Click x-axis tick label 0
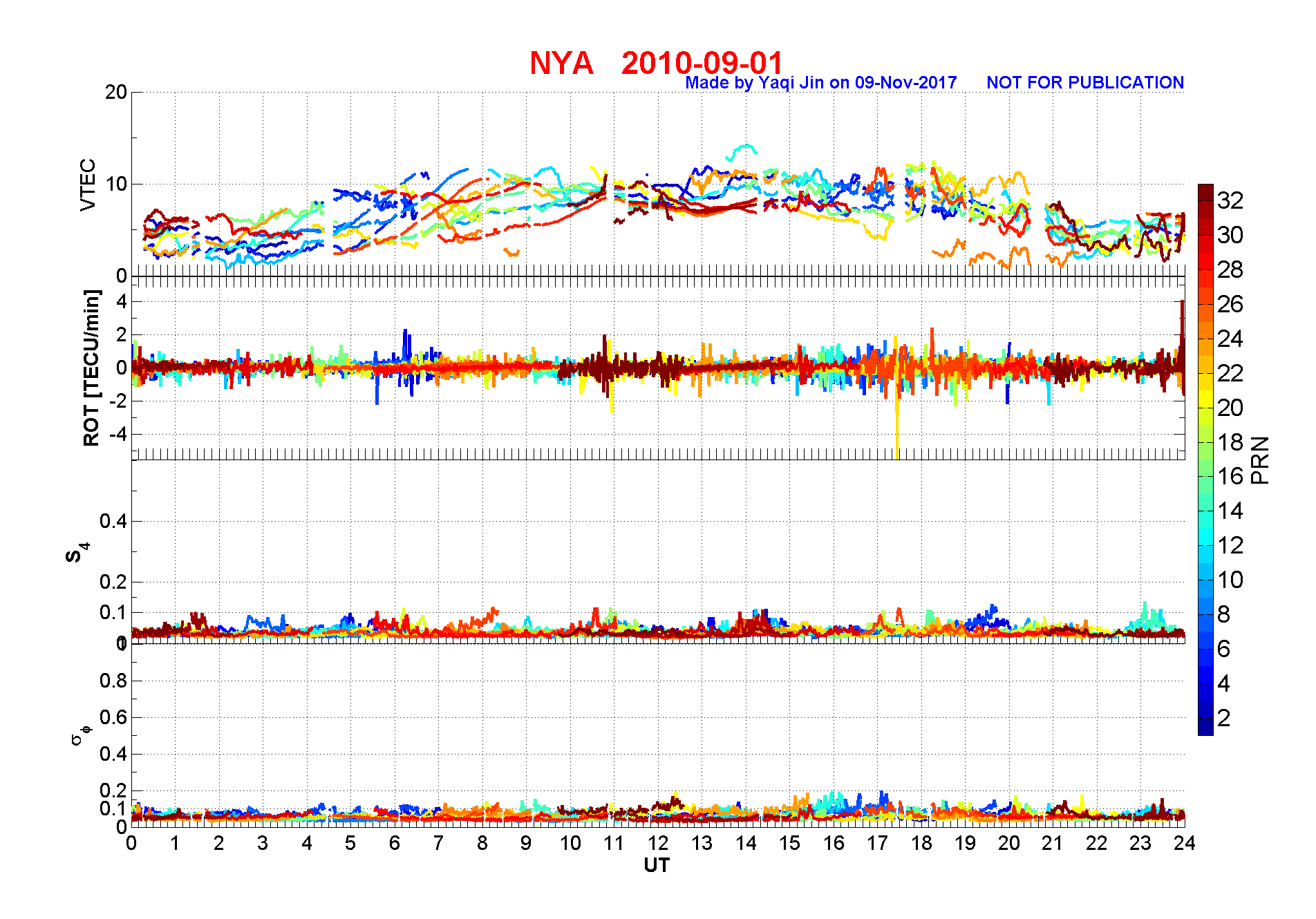 131,843
